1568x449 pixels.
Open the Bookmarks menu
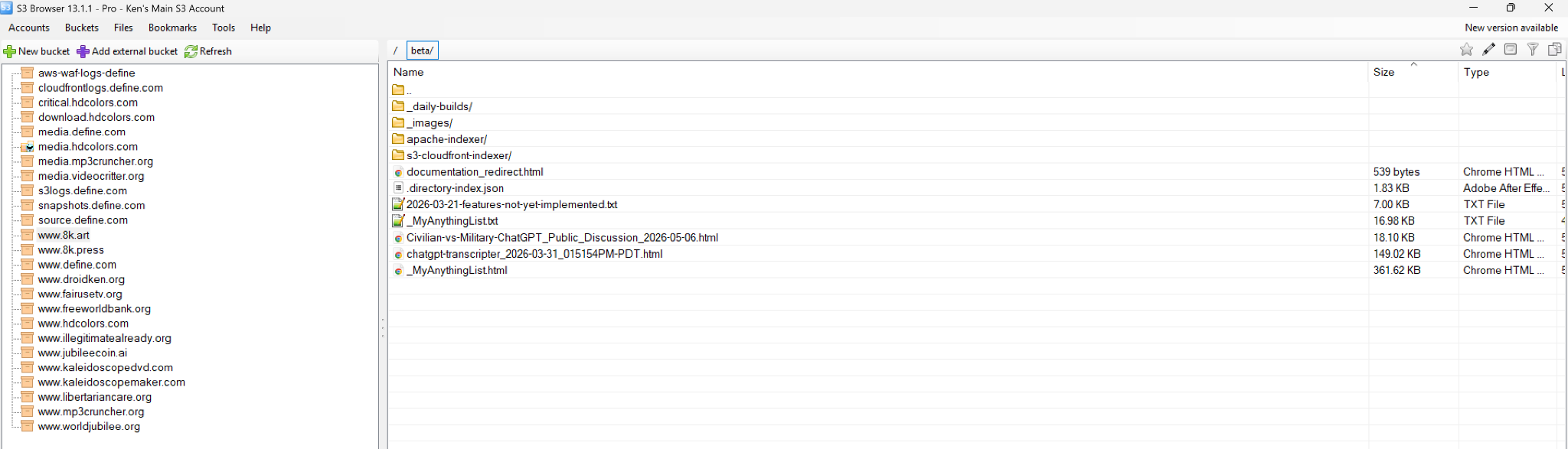172,28
